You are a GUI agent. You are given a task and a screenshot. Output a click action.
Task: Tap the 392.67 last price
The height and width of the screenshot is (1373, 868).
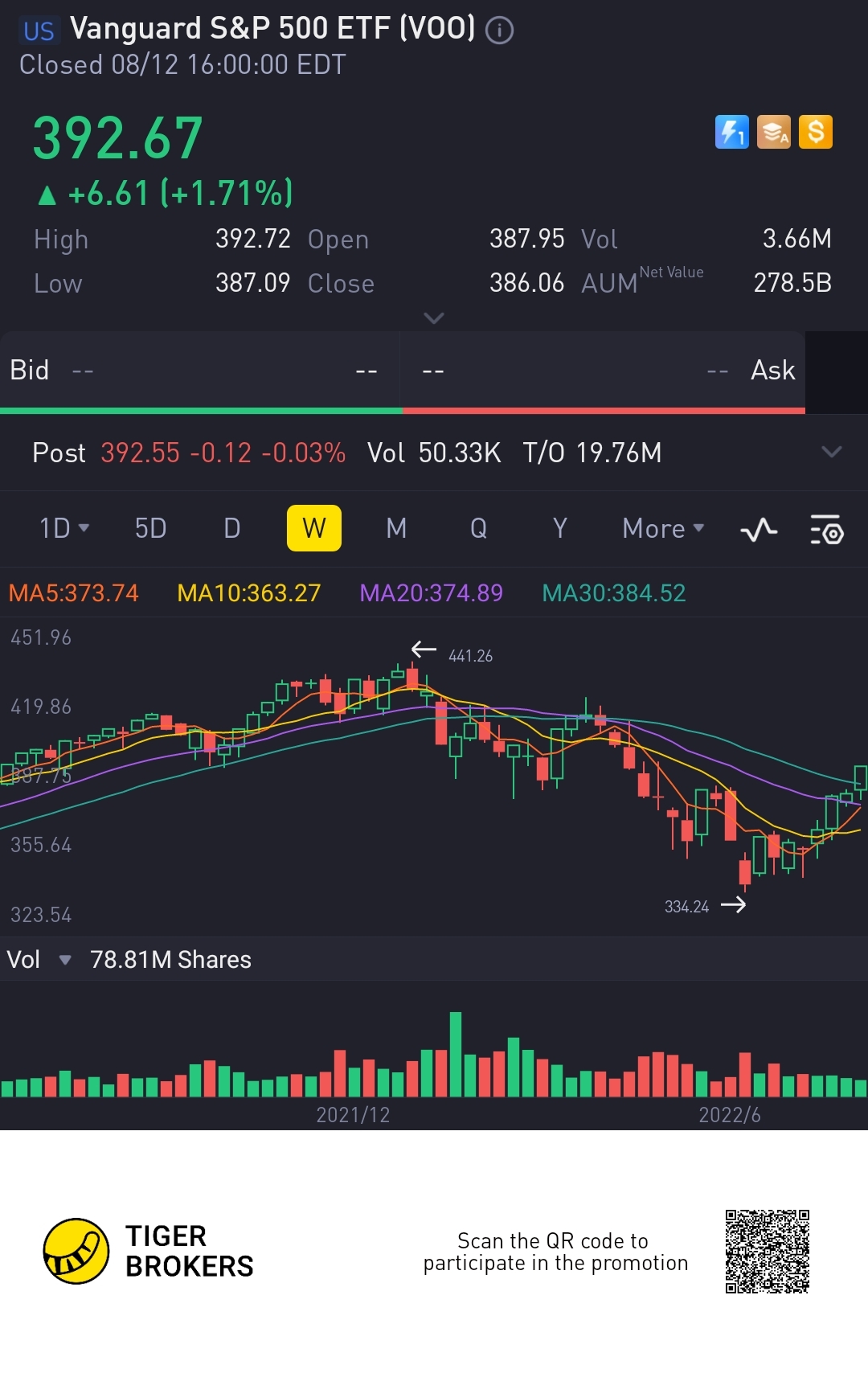click(x=117, y=138)
